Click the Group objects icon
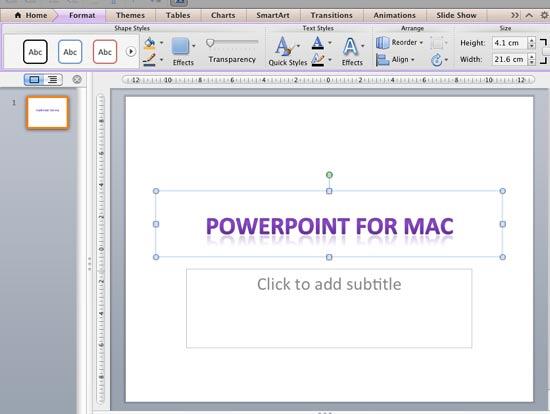Screen dimensions: 550x414 [437, 43]
